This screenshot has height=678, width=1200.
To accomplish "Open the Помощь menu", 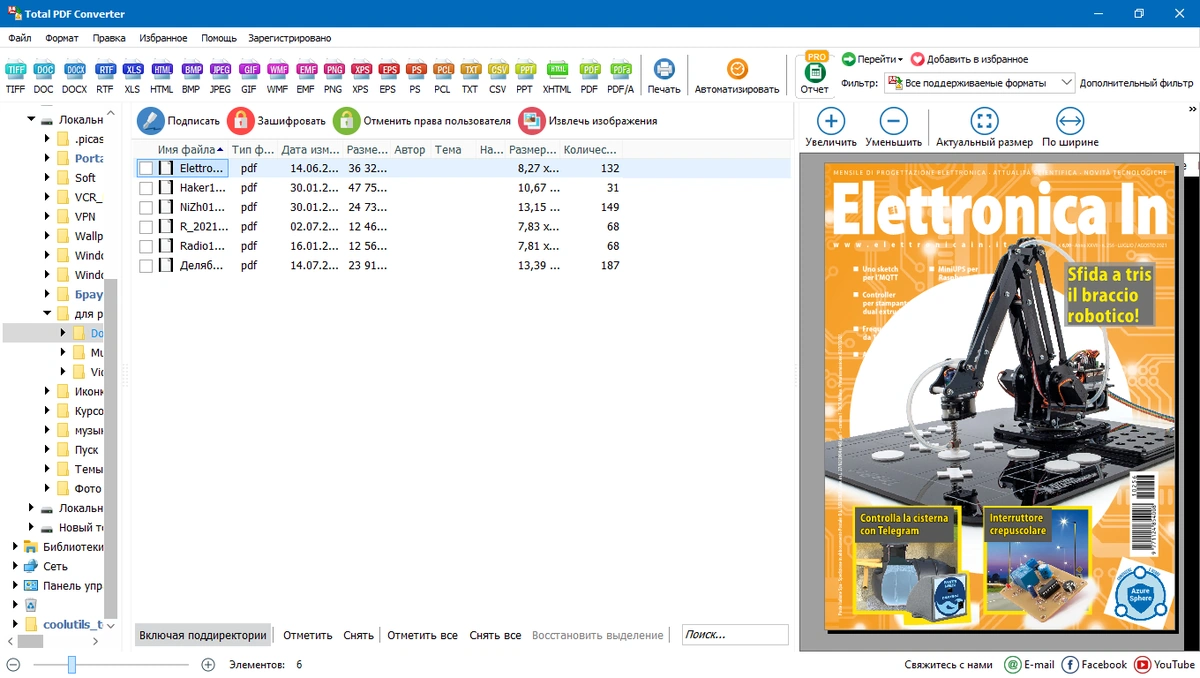I will (x=219, y=38).
